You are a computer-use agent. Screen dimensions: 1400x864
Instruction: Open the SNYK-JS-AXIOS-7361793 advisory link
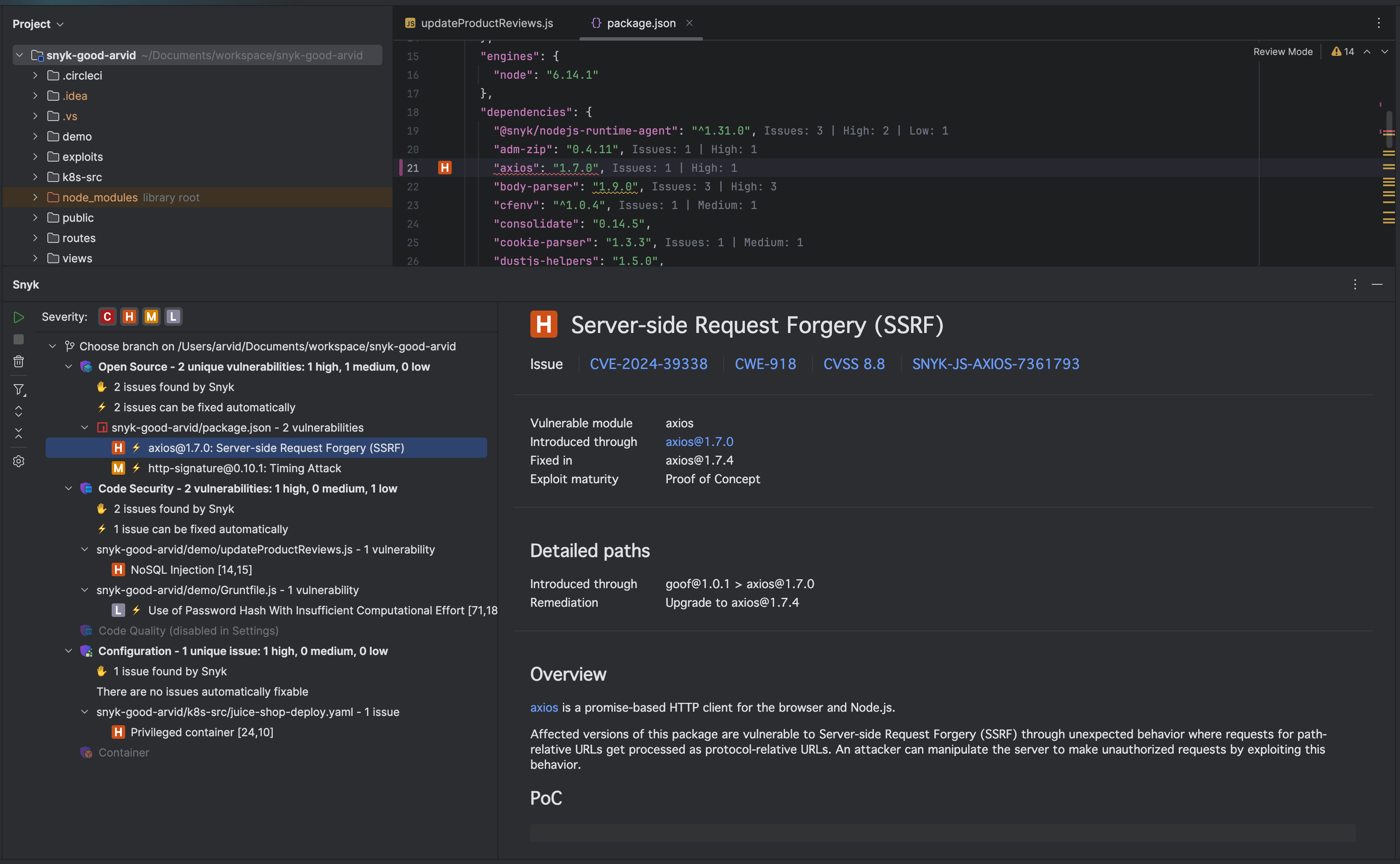pyautogui.click(x=995, y=363)
